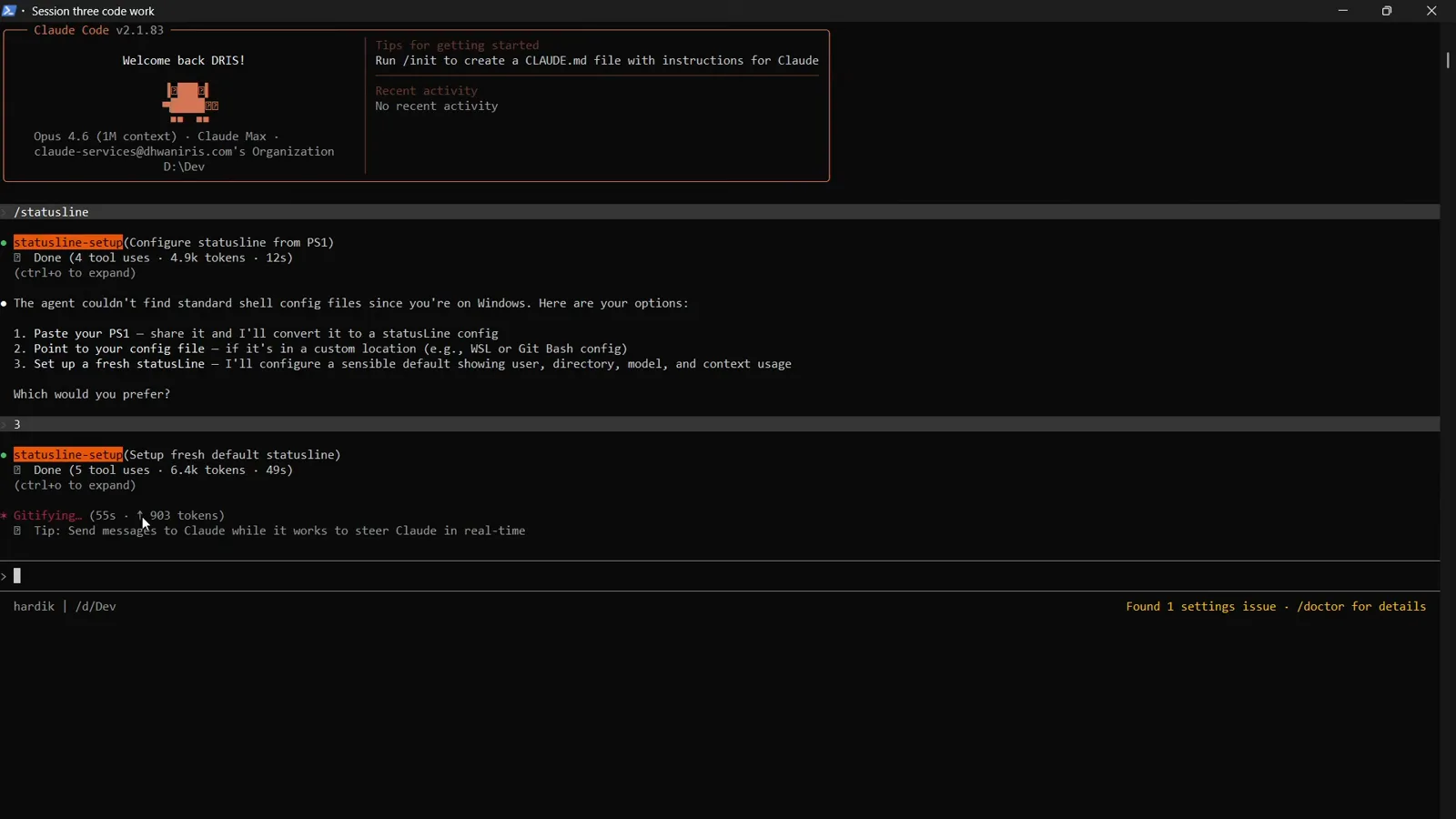Click 'Done (4 tool uses · 4.9k tokens · 12s)'
The image size is (1456, 819).
[164, 258]
